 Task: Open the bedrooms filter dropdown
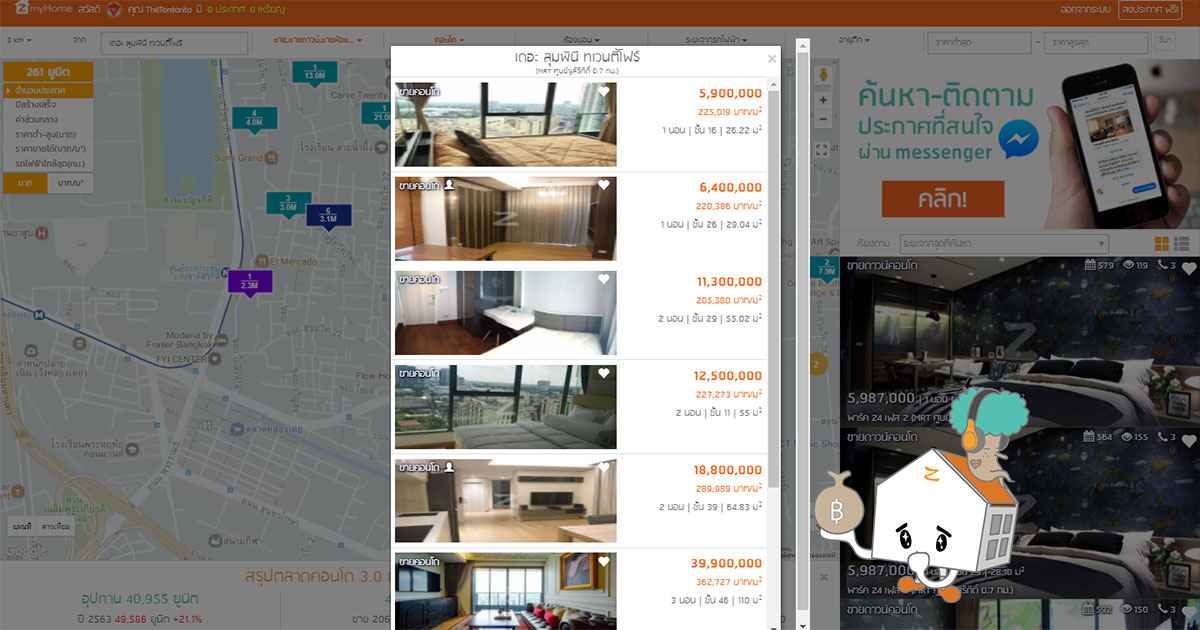582,41
